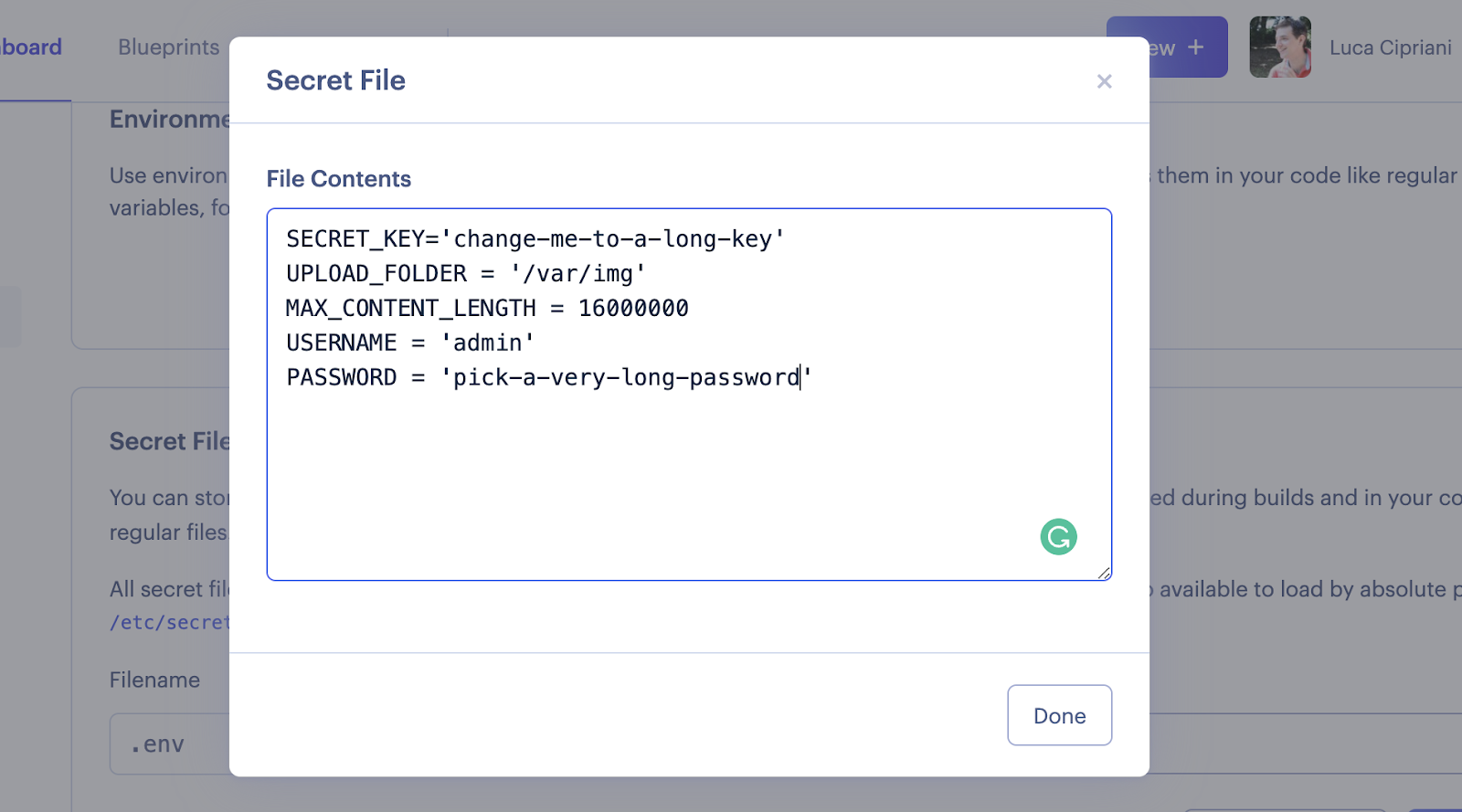Click the /etc/secrets path text

(x=170, y=623)
